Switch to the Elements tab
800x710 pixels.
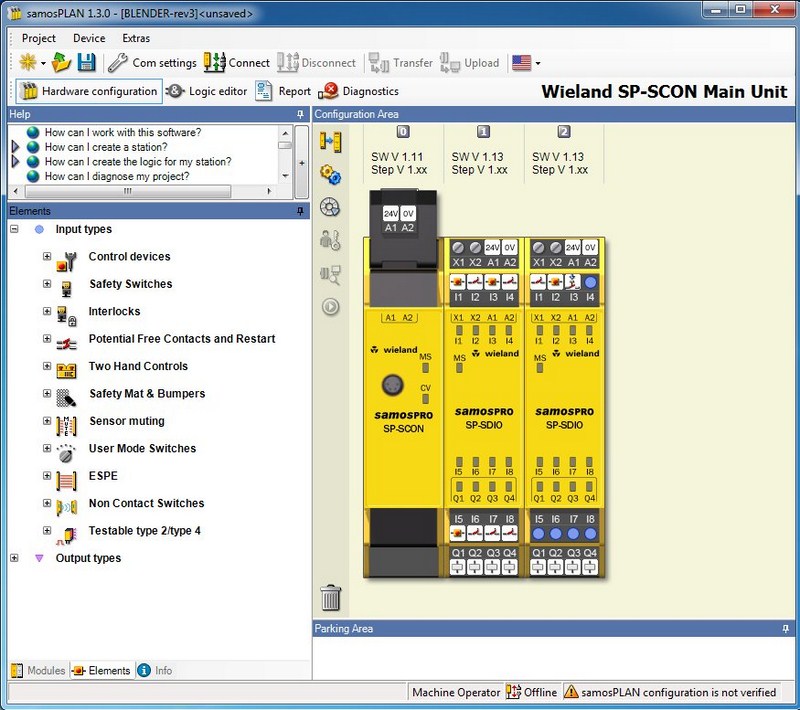[102, 670]
